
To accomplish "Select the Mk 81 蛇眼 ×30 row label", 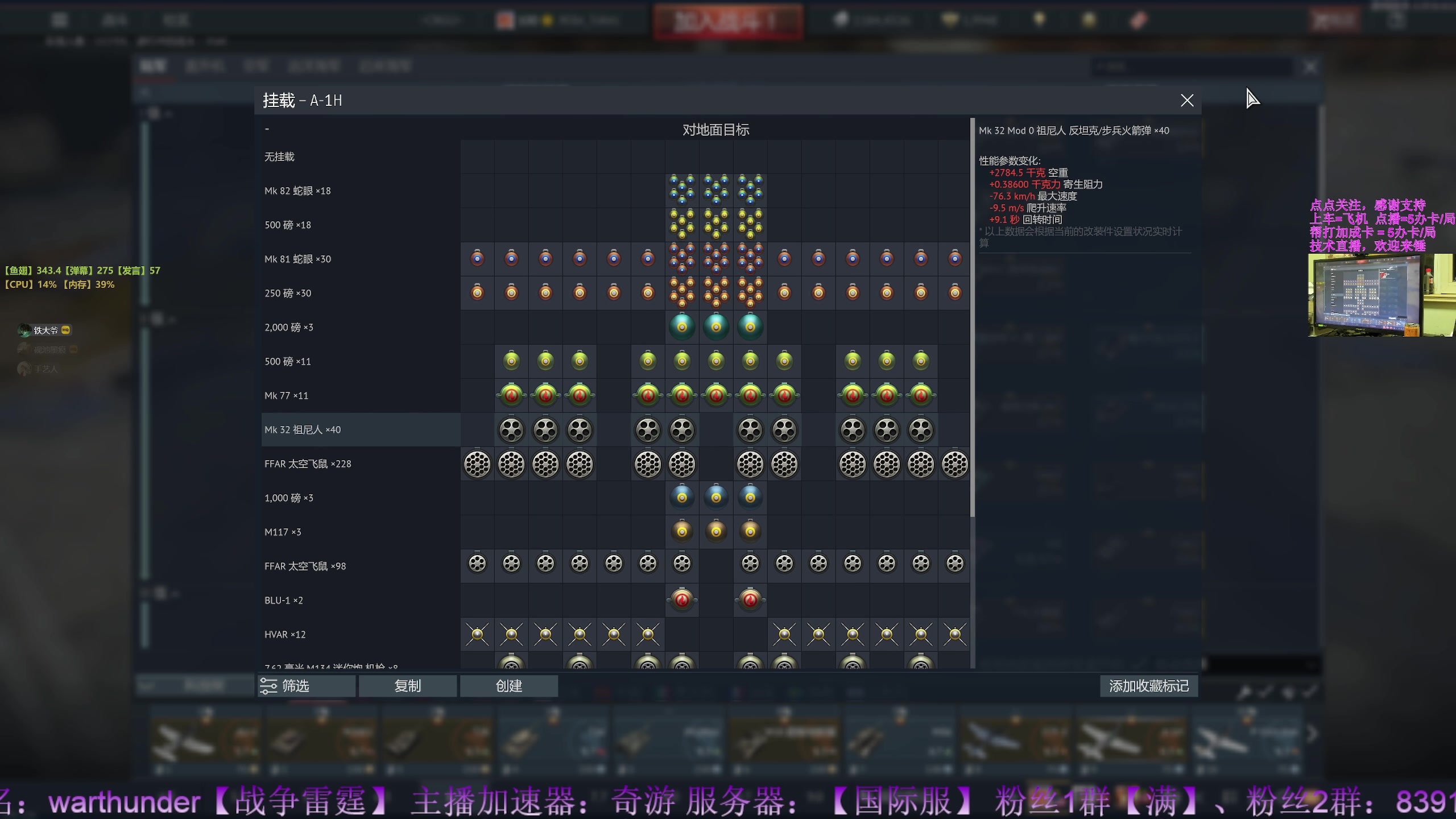I will [297, 259].
